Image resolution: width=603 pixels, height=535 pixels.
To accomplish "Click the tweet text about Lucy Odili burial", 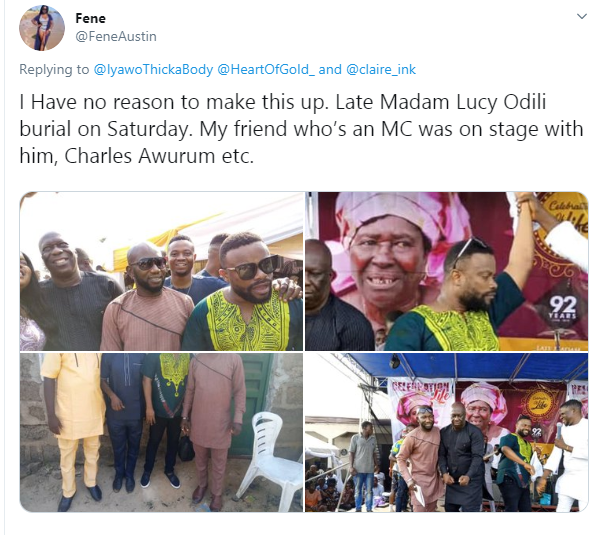I will [x=302, y=129].
